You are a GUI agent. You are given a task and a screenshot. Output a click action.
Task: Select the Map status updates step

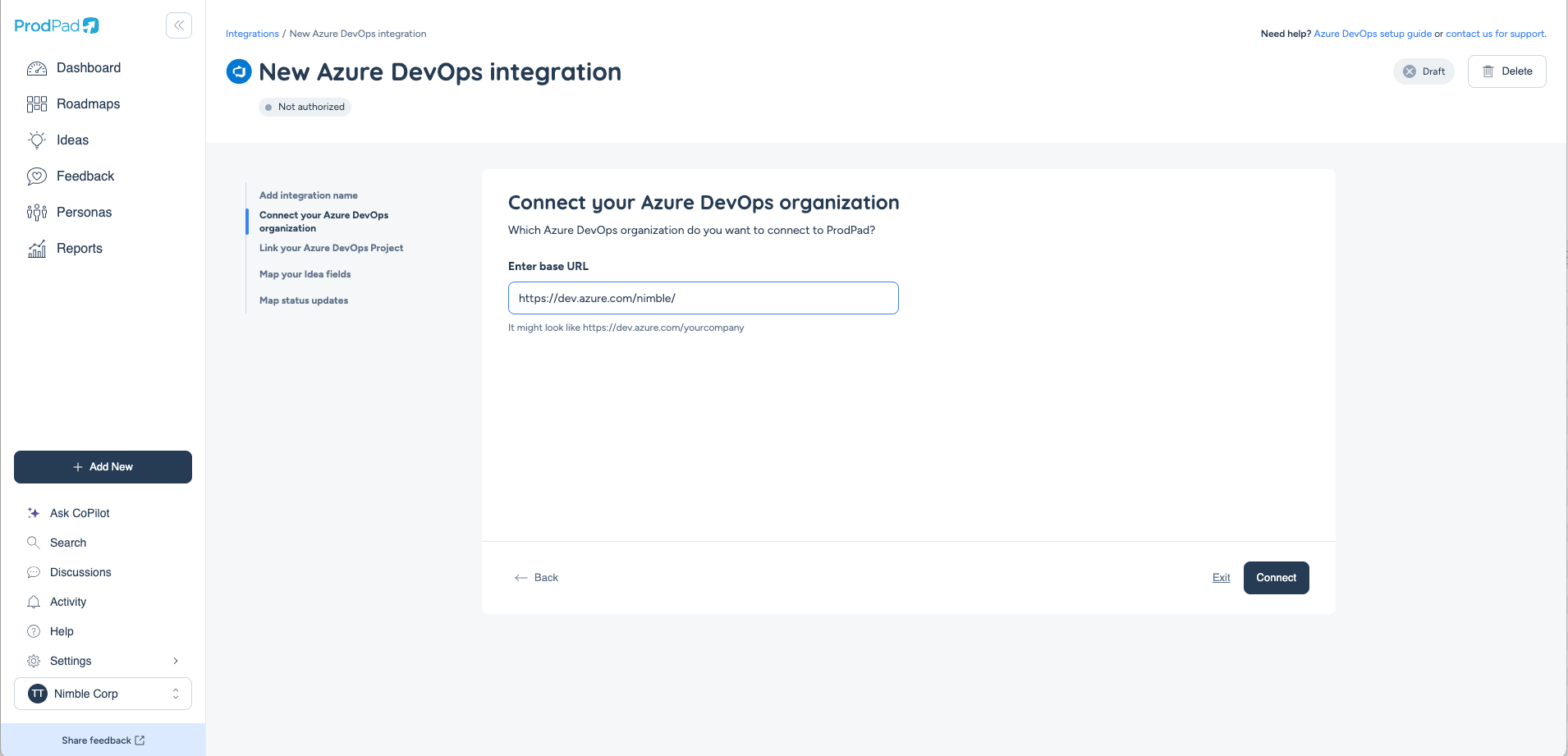pos(304,300)
